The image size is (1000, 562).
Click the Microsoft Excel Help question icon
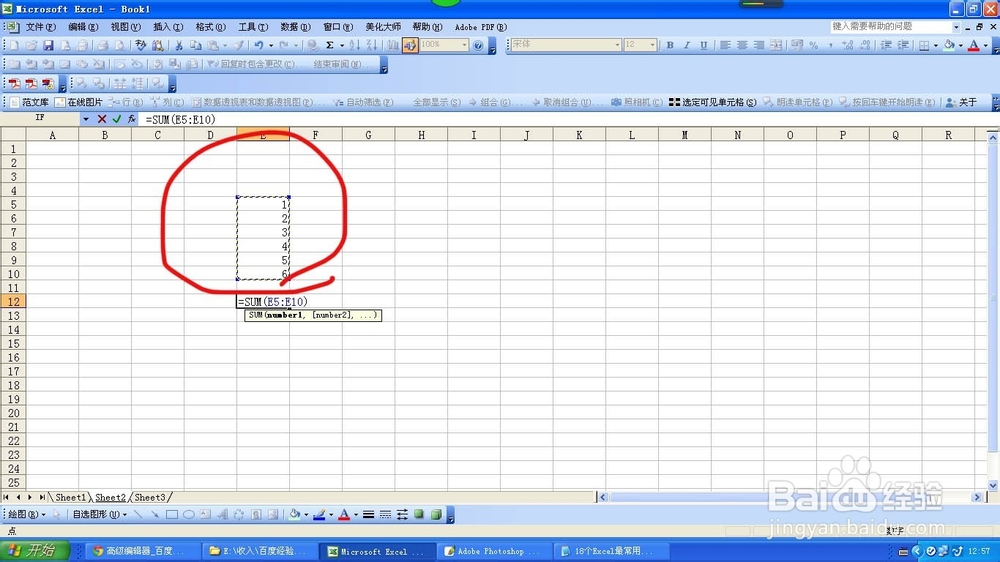[x=478, y=45]
